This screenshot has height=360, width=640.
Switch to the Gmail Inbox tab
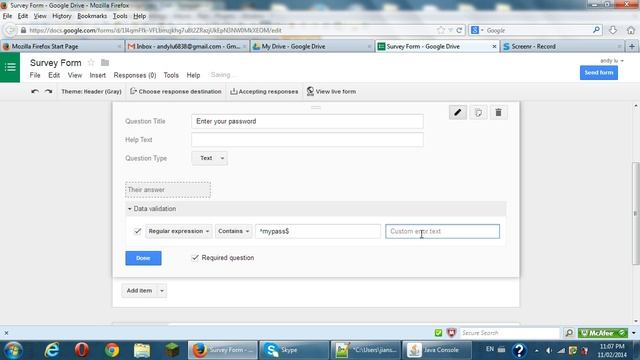(187, 47)
